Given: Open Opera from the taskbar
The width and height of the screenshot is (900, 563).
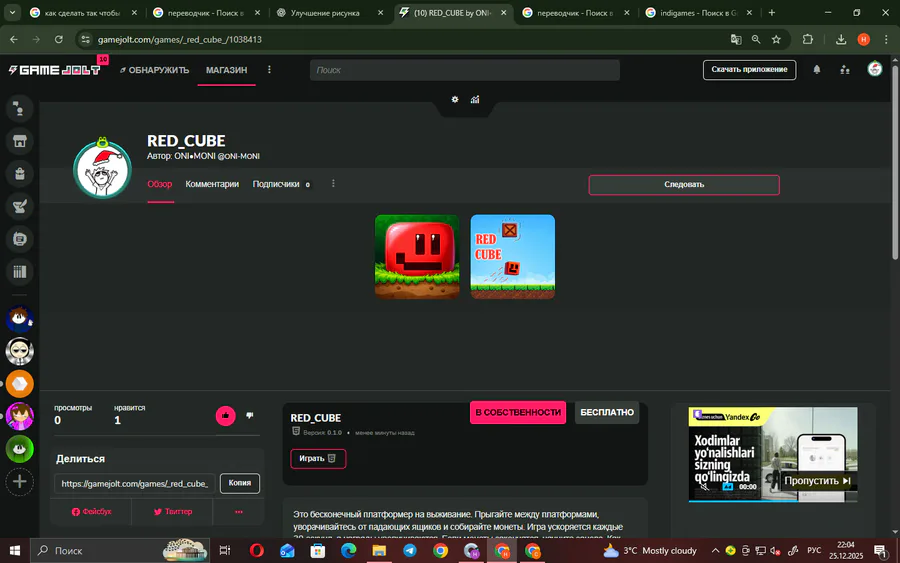Looking at the screenshot, I should (x=257, y=551).
